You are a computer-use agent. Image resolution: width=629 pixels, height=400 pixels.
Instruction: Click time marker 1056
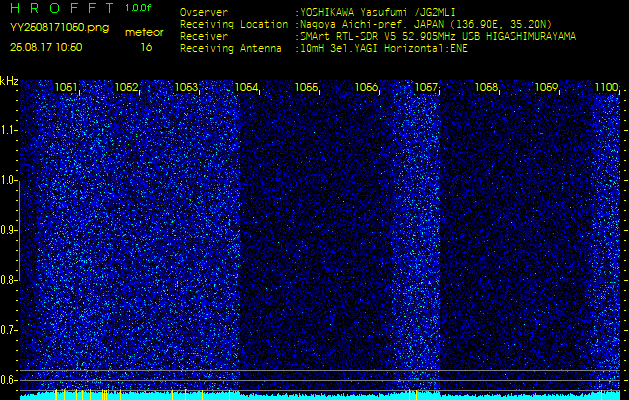[x=367, y=87]
